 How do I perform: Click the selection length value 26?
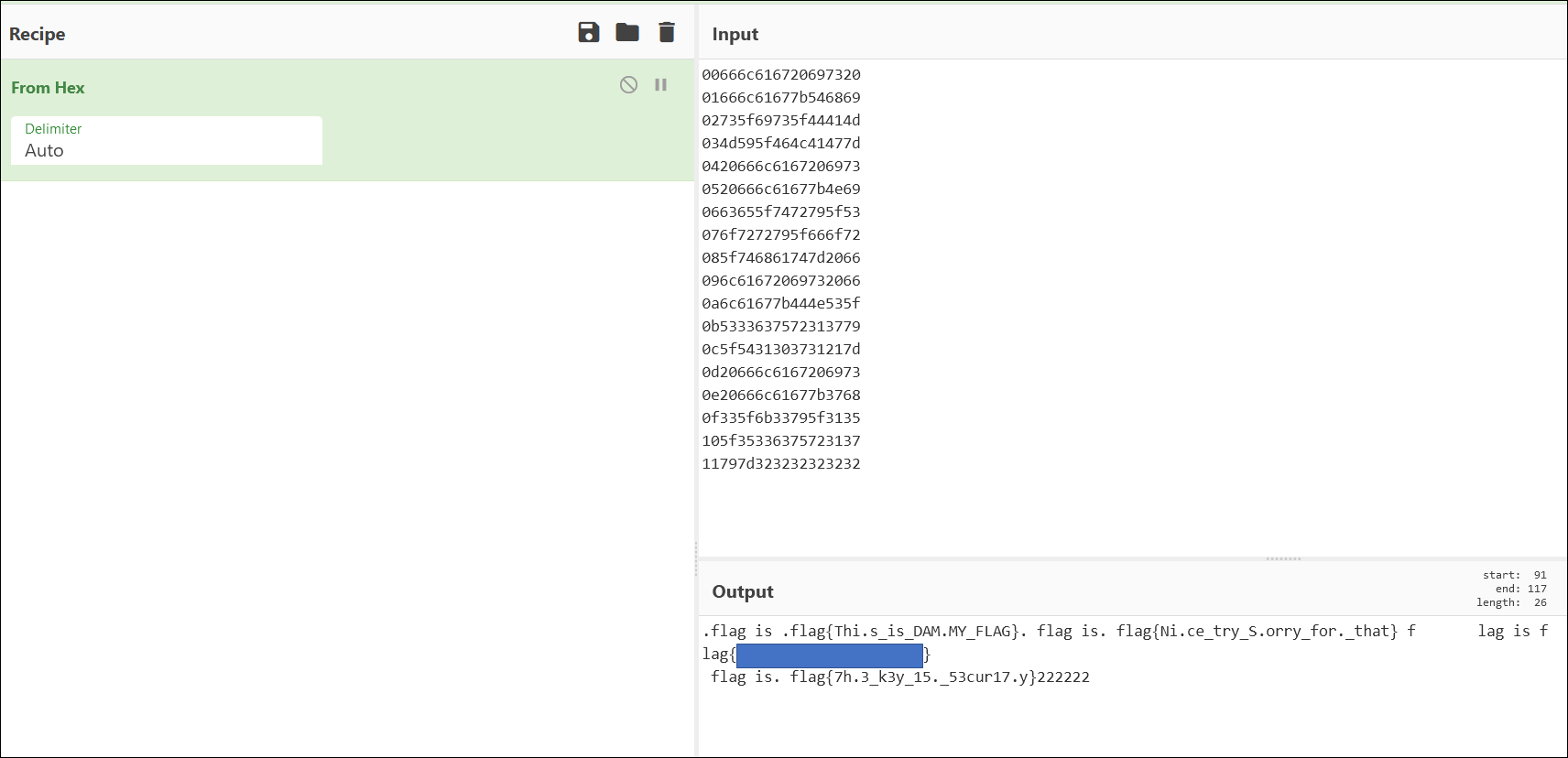click(1541, 602)
